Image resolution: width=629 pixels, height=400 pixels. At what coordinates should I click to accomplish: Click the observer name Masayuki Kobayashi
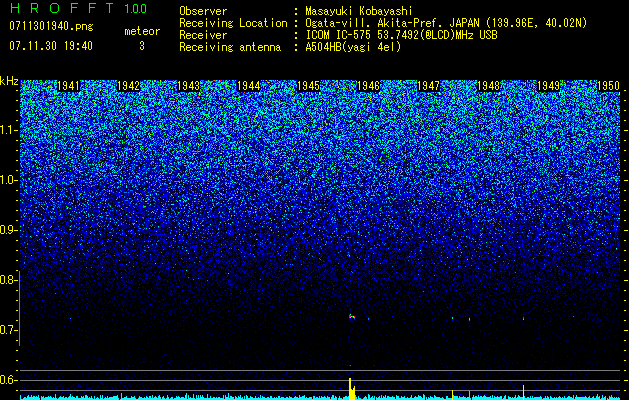(358, 11)
